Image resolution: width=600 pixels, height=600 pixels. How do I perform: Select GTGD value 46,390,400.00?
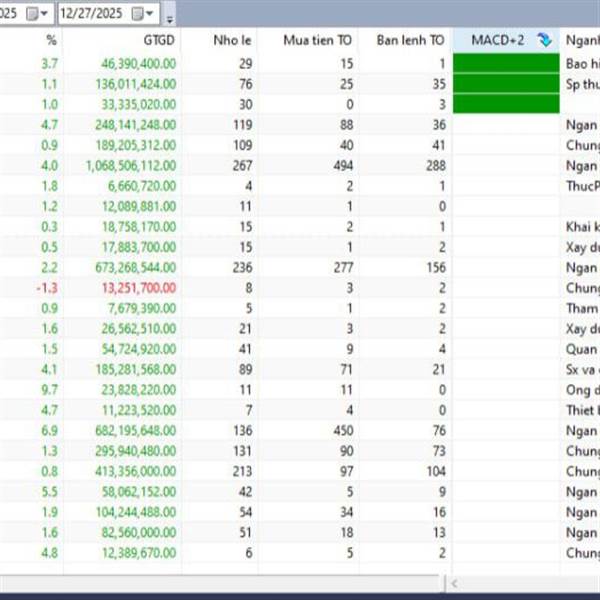(139, 64)
